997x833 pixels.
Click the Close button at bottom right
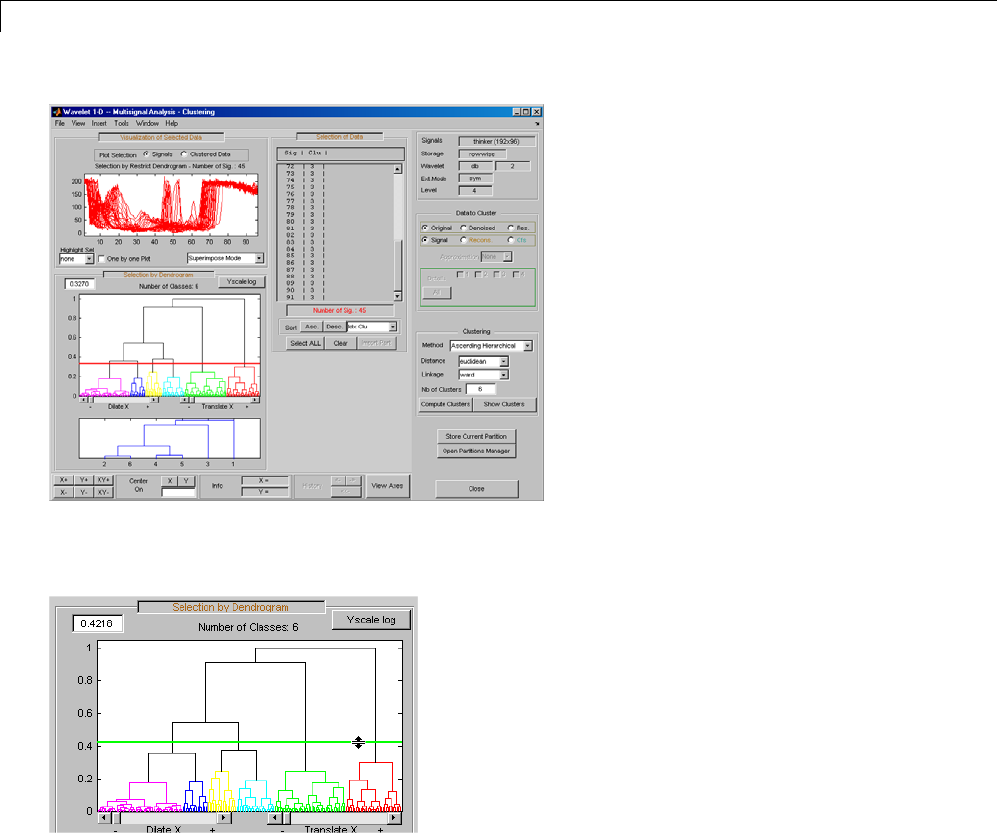pyautogui.click(x=477, y=489)
